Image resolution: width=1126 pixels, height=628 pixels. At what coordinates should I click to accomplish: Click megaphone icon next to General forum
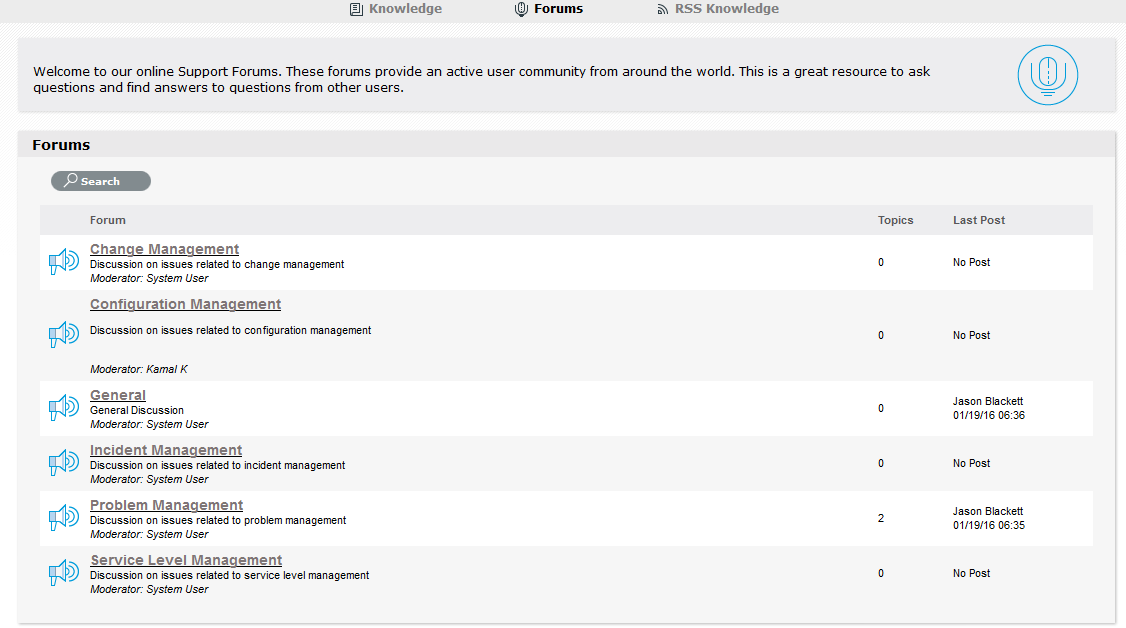64,408
